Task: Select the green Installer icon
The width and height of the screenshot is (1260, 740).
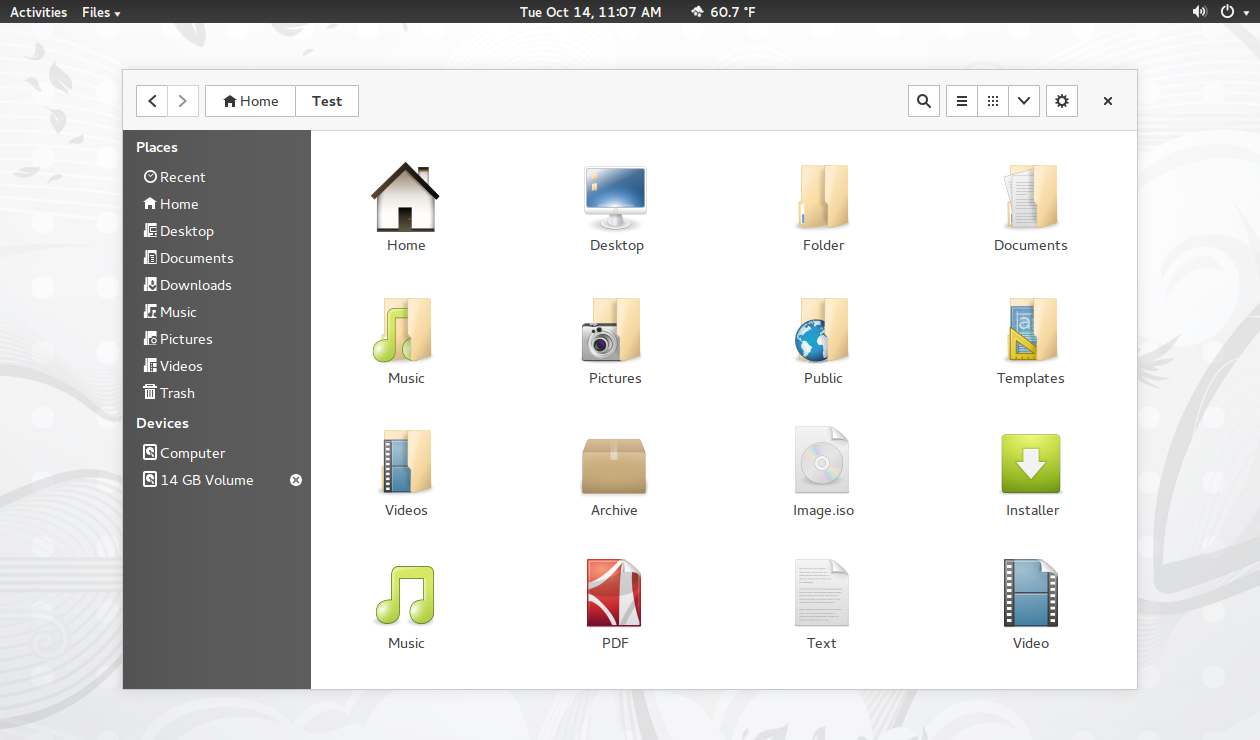Action: (1031, 463)
